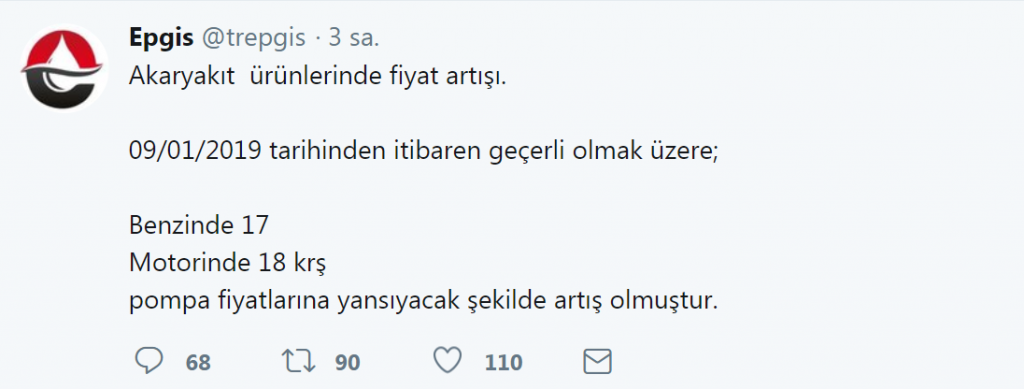Click the 09/01/2019 date line text

point(423,151)
